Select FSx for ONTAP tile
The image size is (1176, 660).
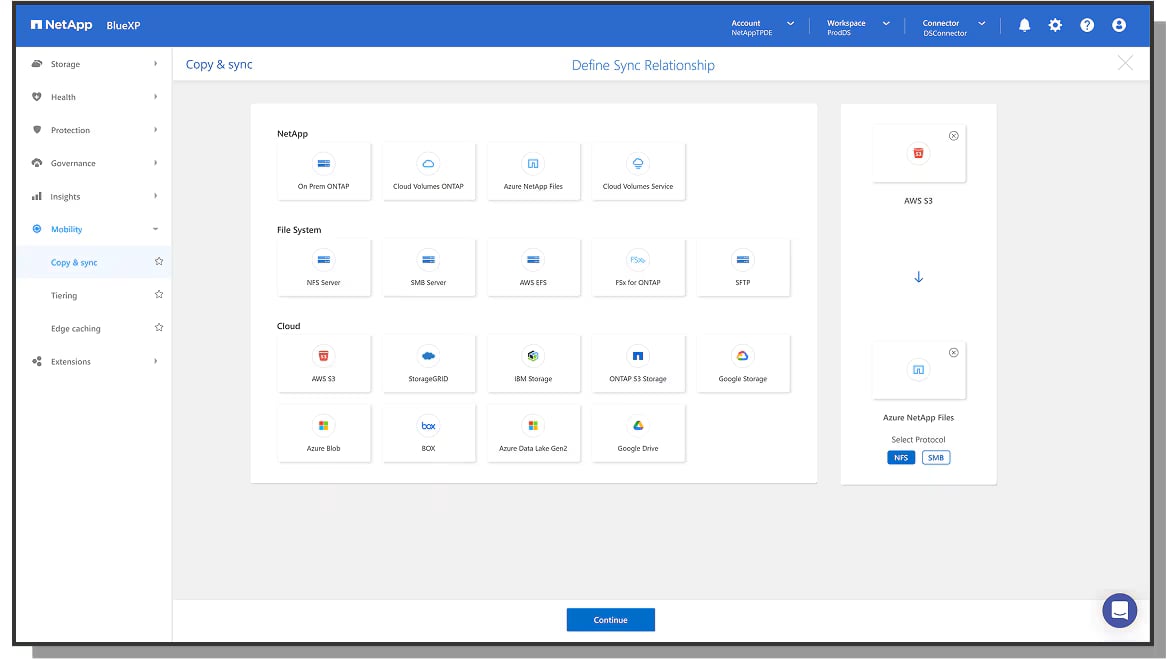point(638,268)
